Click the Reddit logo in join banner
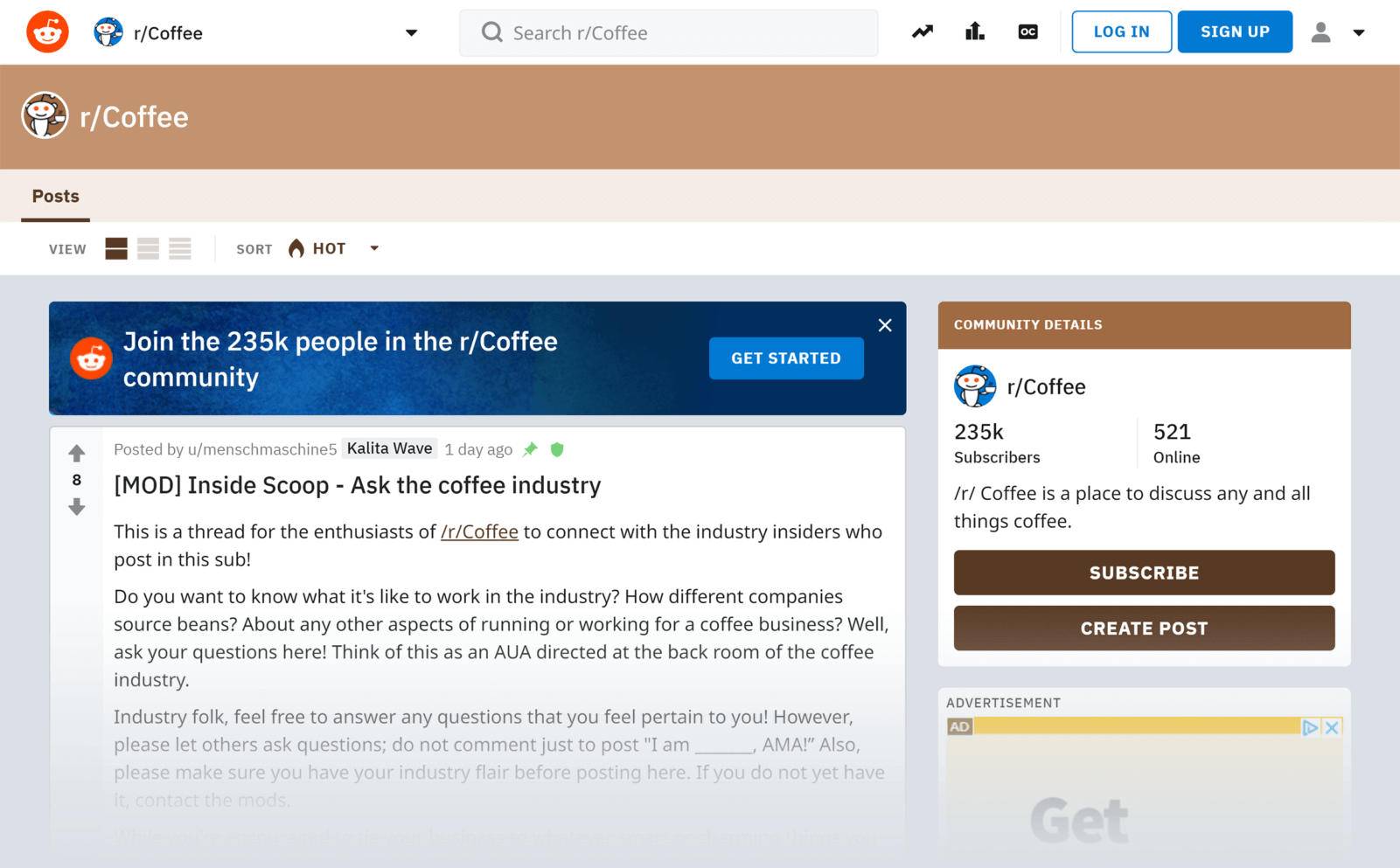This screenshot has height=868, width=1400. (x=91, y=358)
